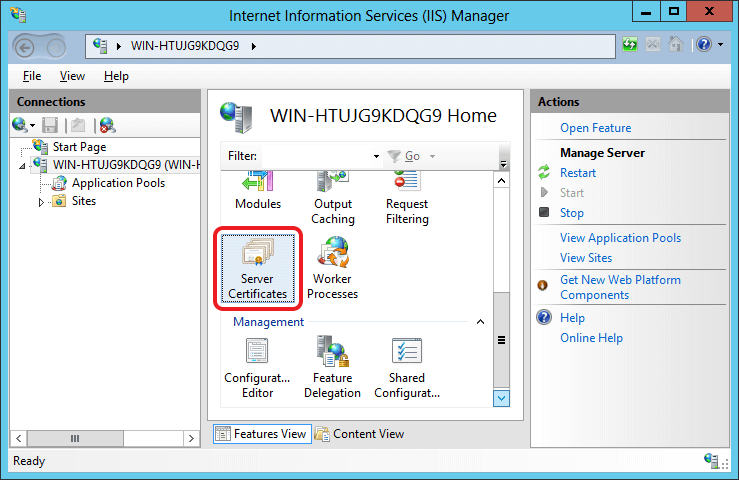This screenshot has width=739, height=480.
Task: Click the Stop black square icon
Action: coord(544,212)
